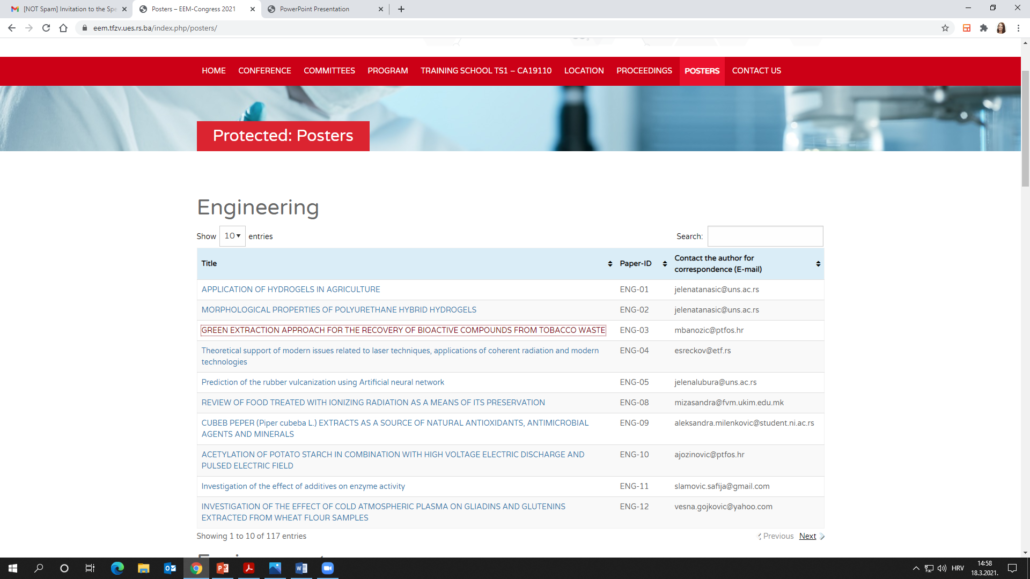
Task: Close the Posters – EEM-Congress 2021 tab
Action: [252, 9]
